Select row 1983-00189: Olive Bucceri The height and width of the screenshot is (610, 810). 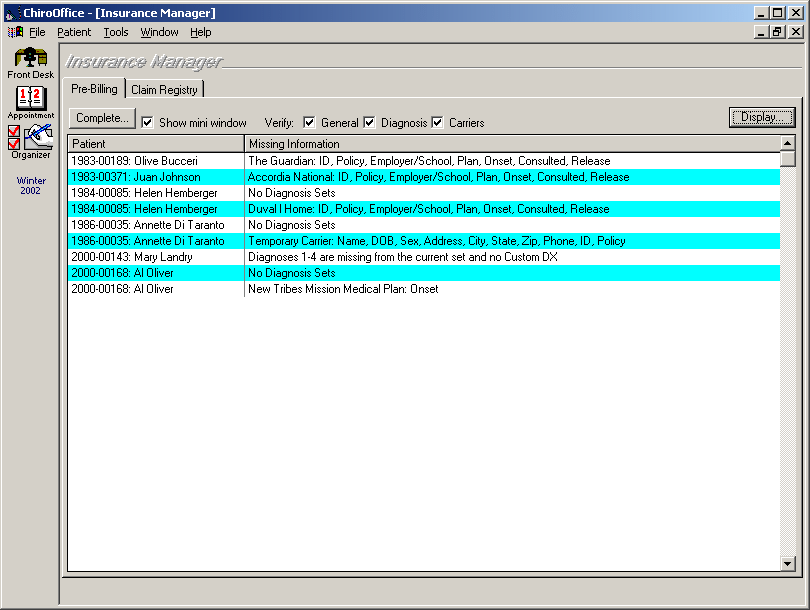[x=424, y=161]
